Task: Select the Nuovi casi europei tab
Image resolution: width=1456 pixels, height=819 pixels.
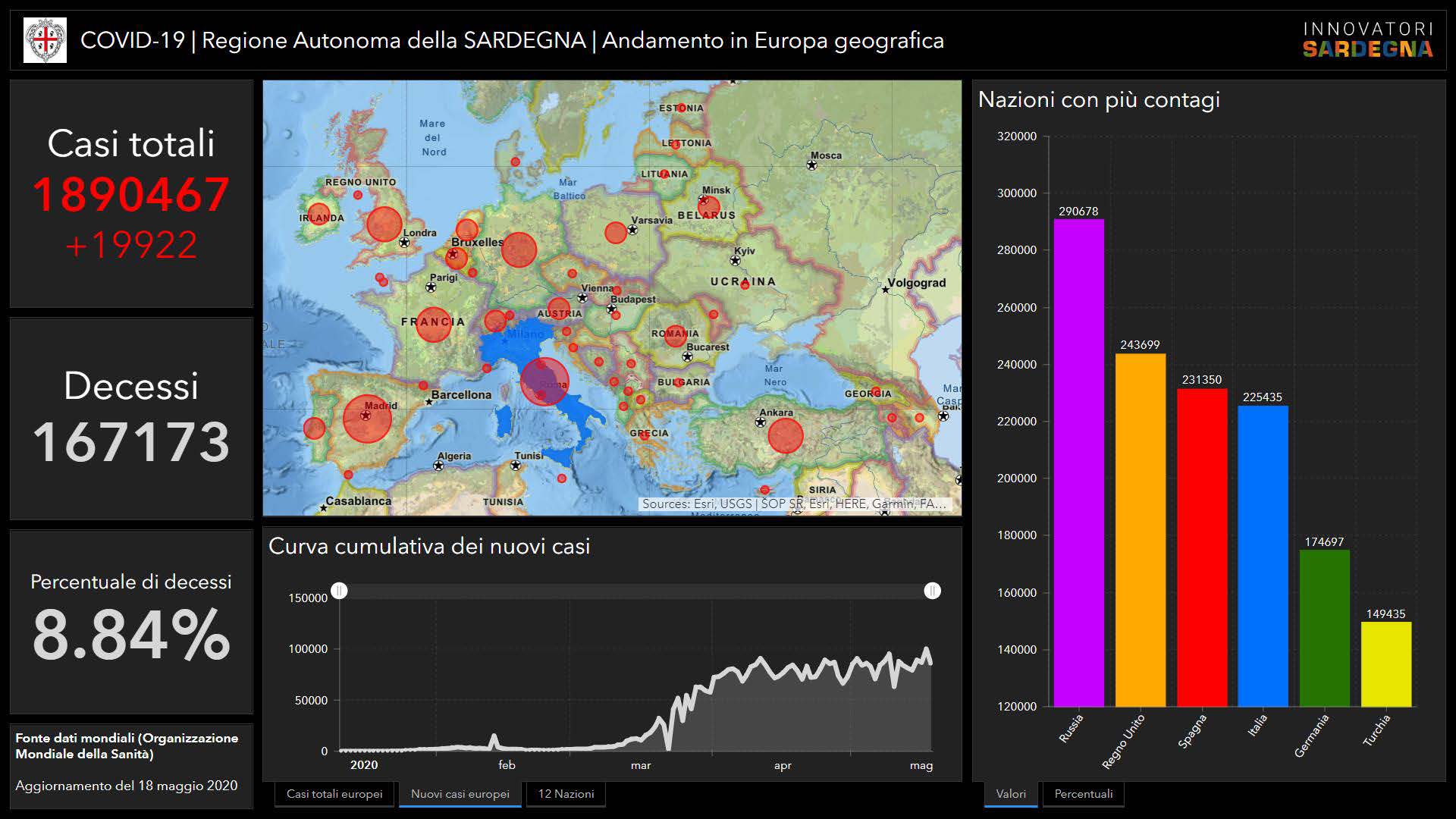Action: click(x=460, y=794)
